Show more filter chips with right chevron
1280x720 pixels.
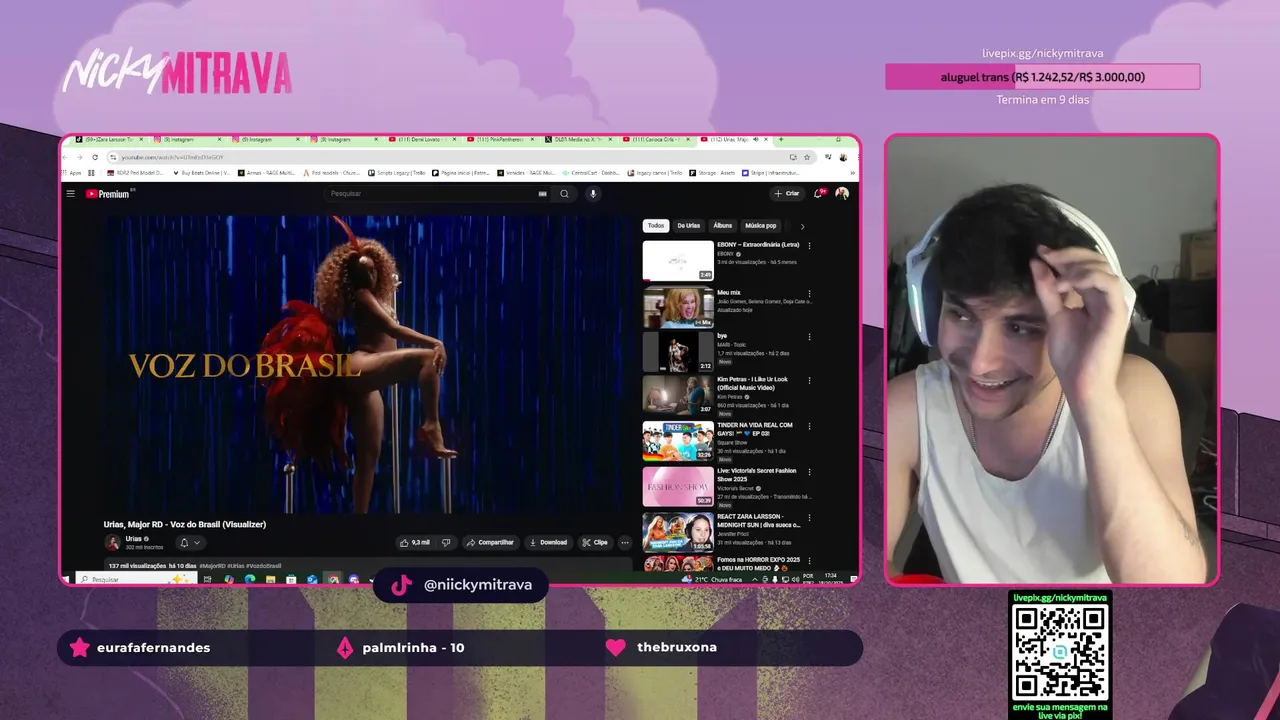tap(802, 226)
